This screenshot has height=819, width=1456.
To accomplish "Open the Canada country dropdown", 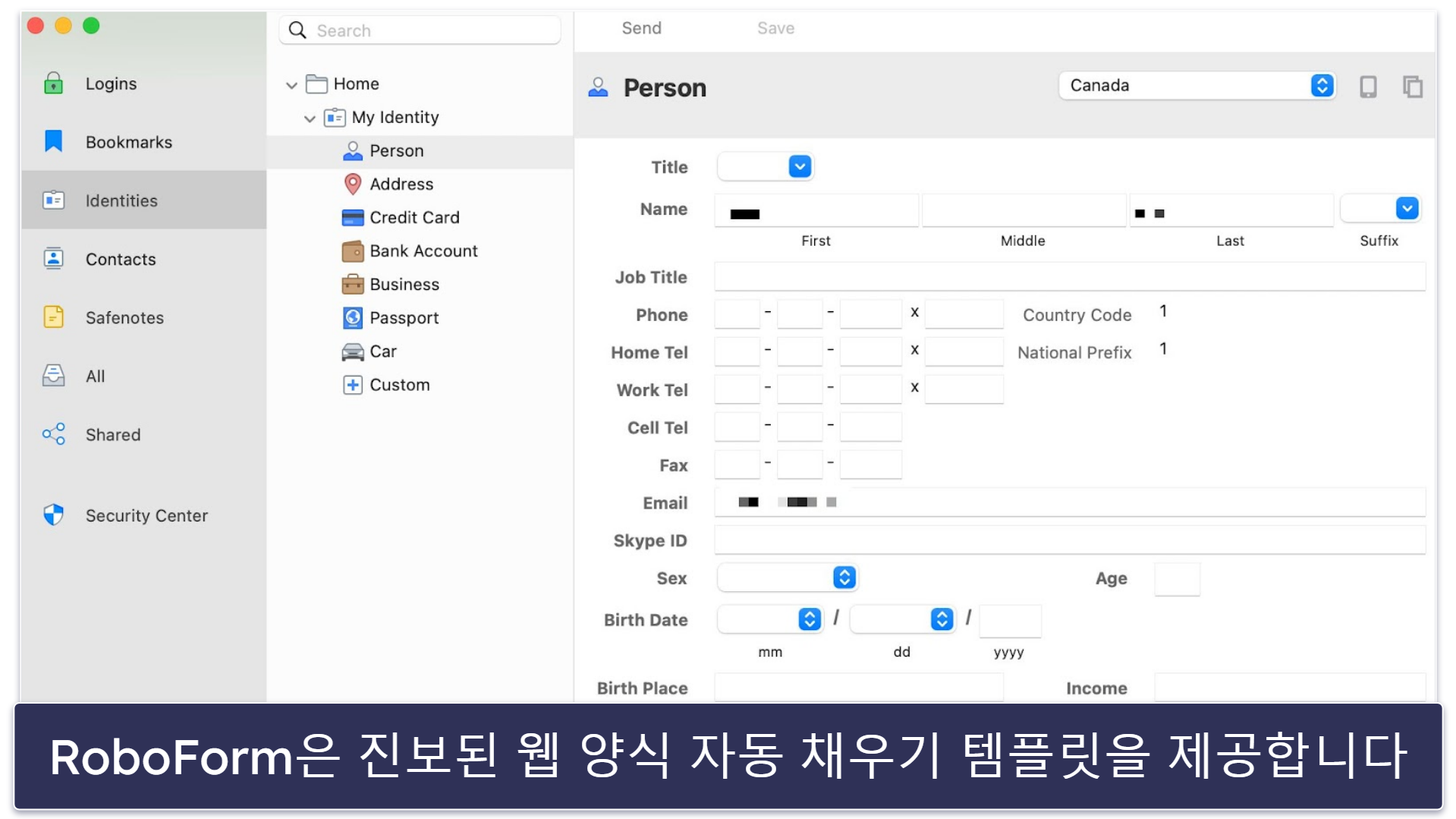I will click(1197, 86).
